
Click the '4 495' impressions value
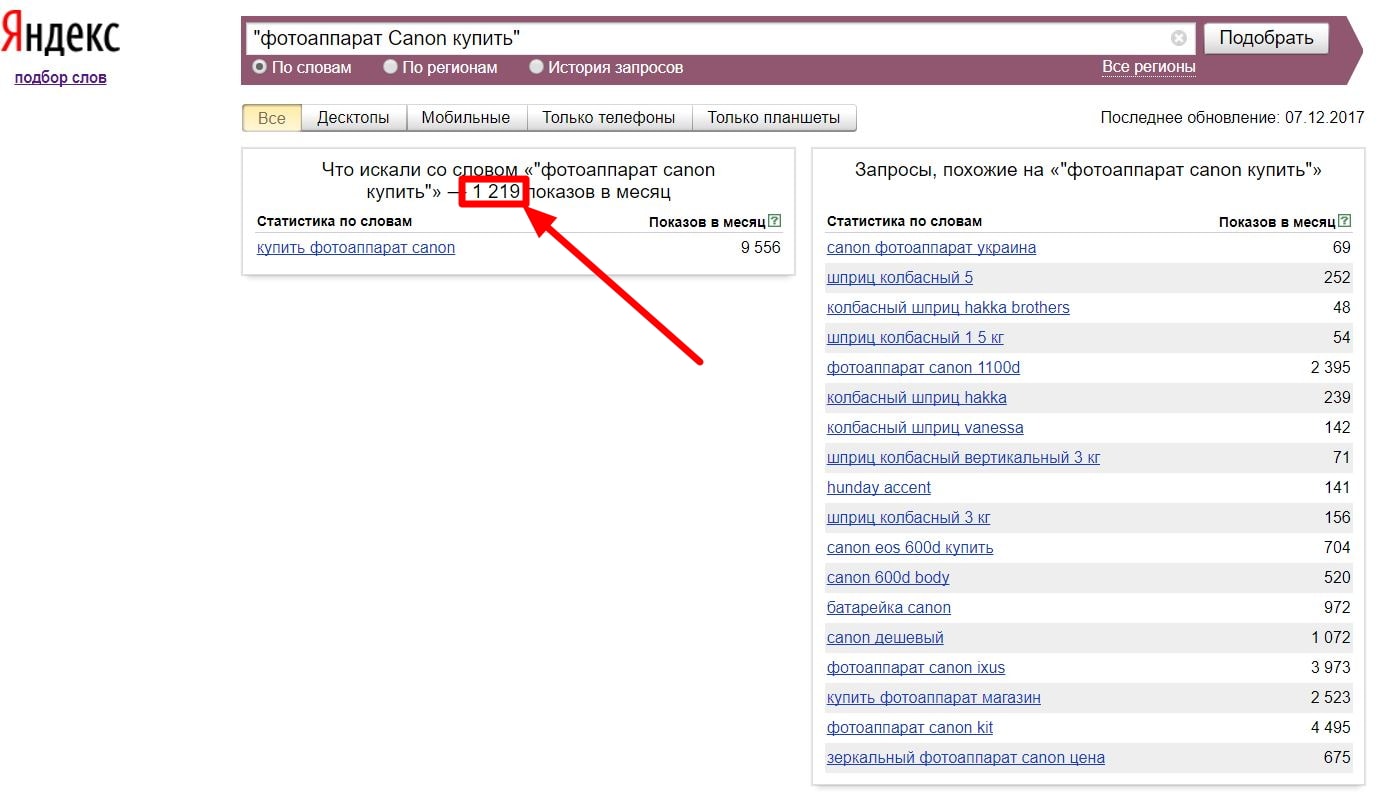click(x=1330, y=727)
